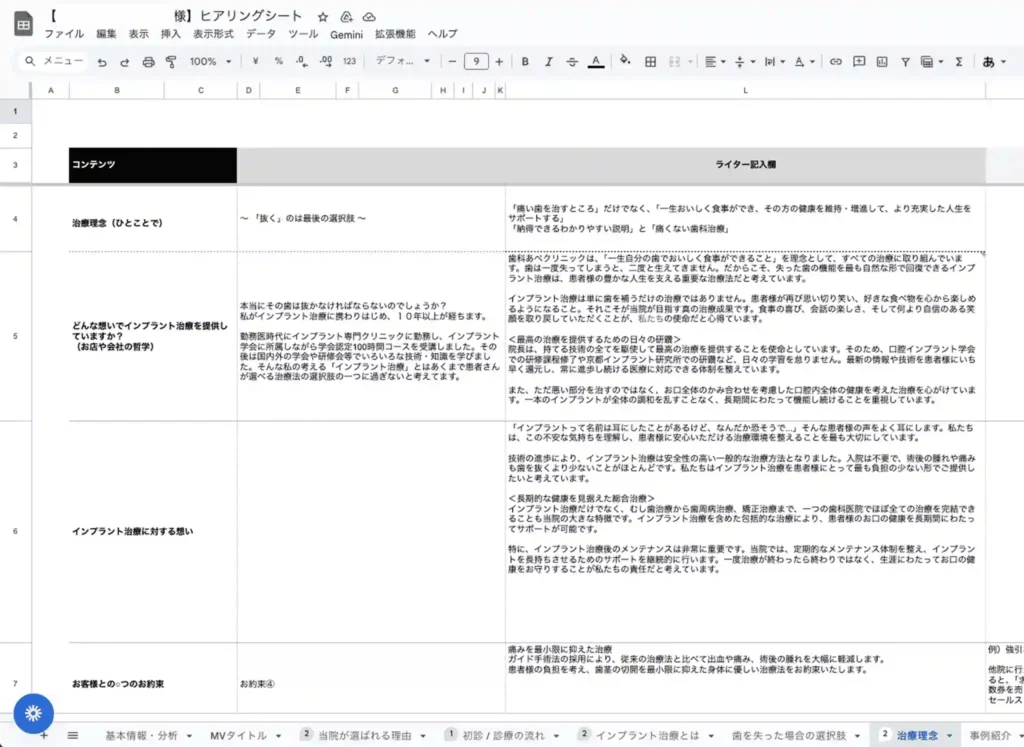Toggle bold formatting
The image size is (1024, 747).
coord(525,61)
